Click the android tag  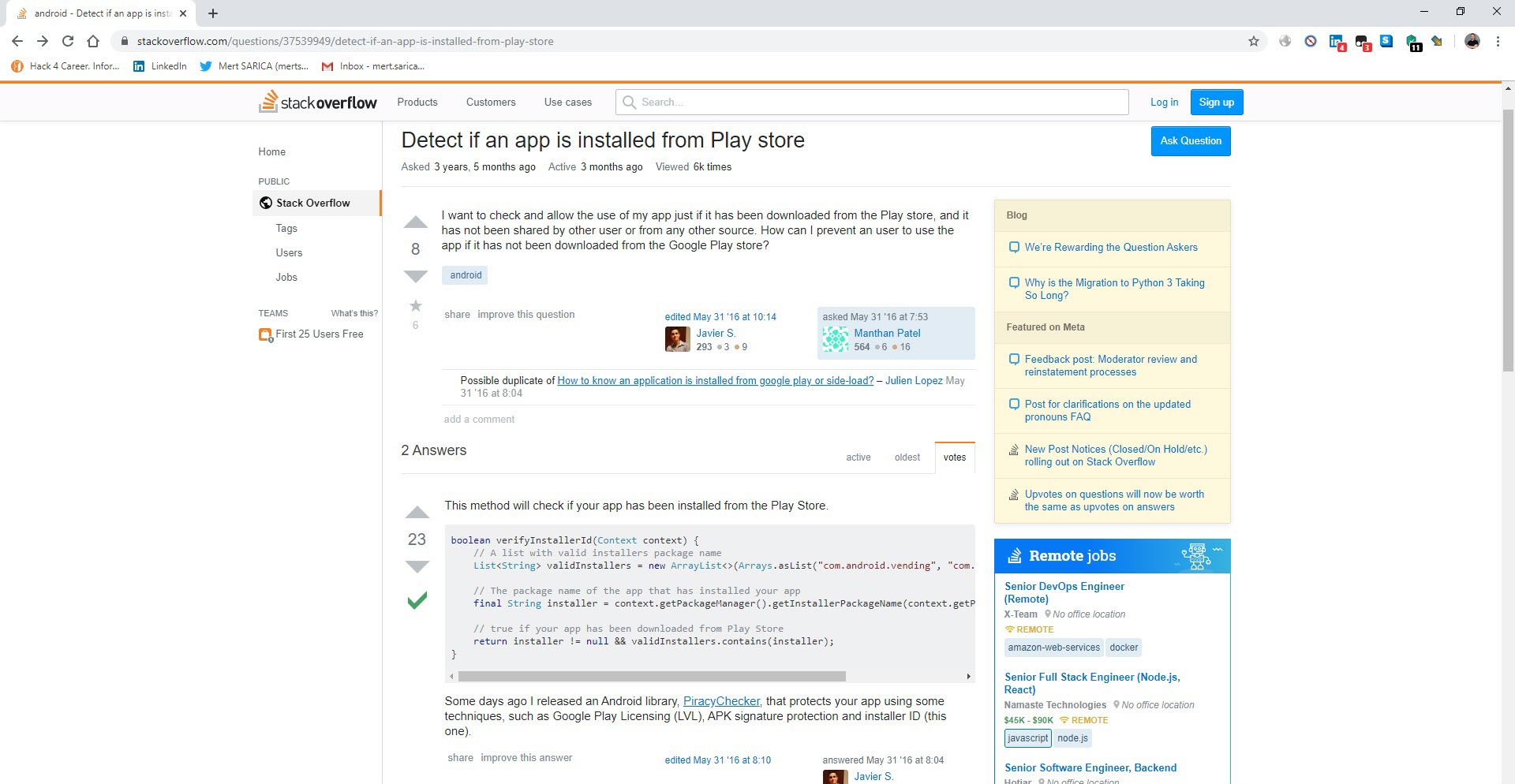(x=466, y=275)
